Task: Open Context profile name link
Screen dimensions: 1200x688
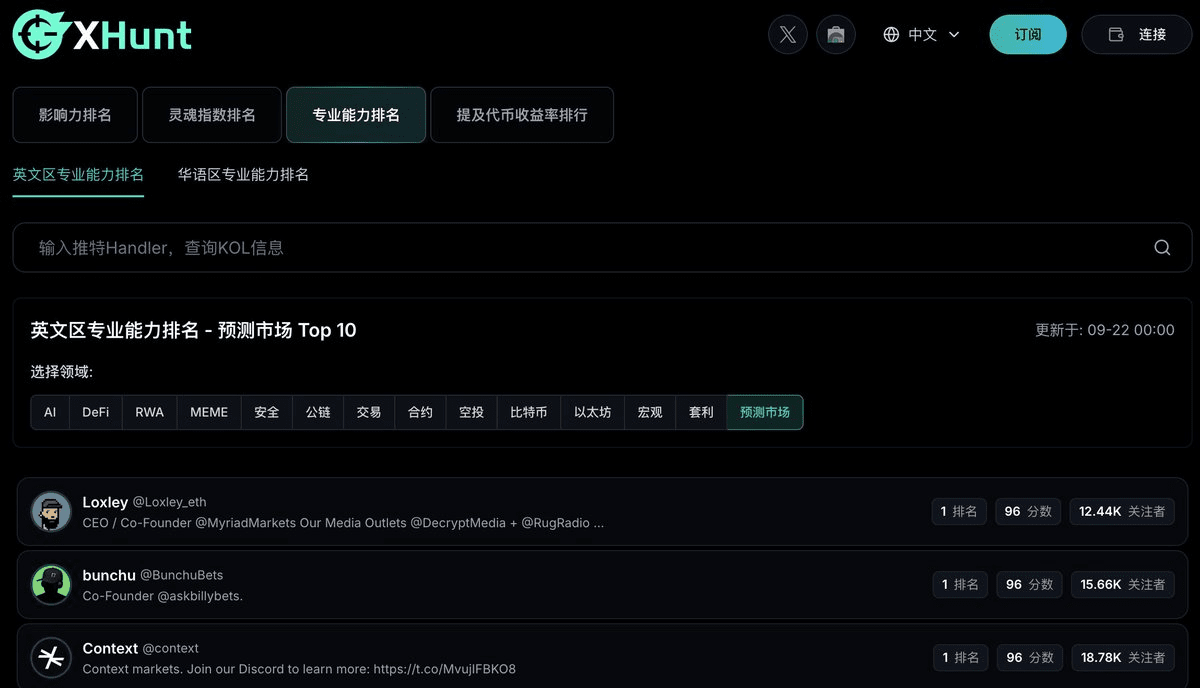Action: (x=110, y=648)
